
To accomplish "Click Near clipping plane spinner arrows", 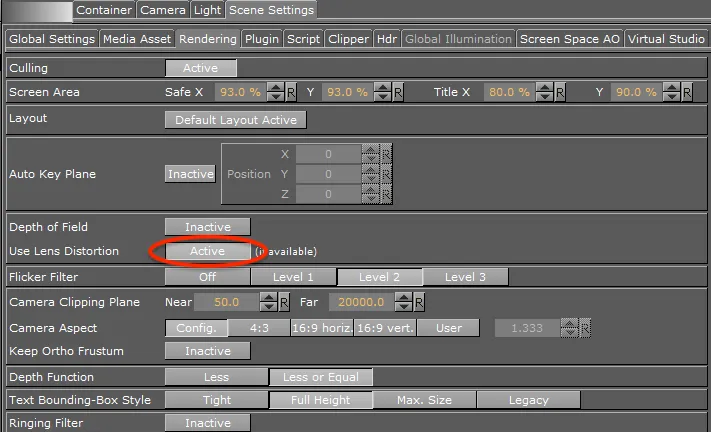I will [268, 302].
